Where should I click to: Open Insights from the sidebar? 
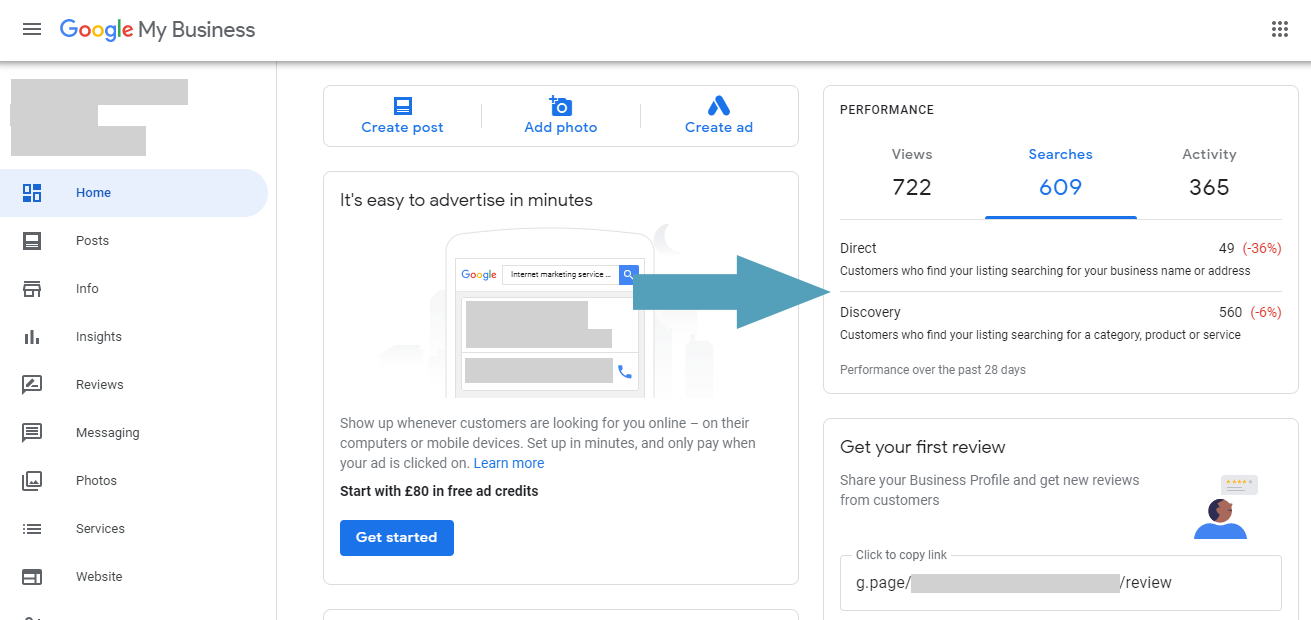pos(134,337)
